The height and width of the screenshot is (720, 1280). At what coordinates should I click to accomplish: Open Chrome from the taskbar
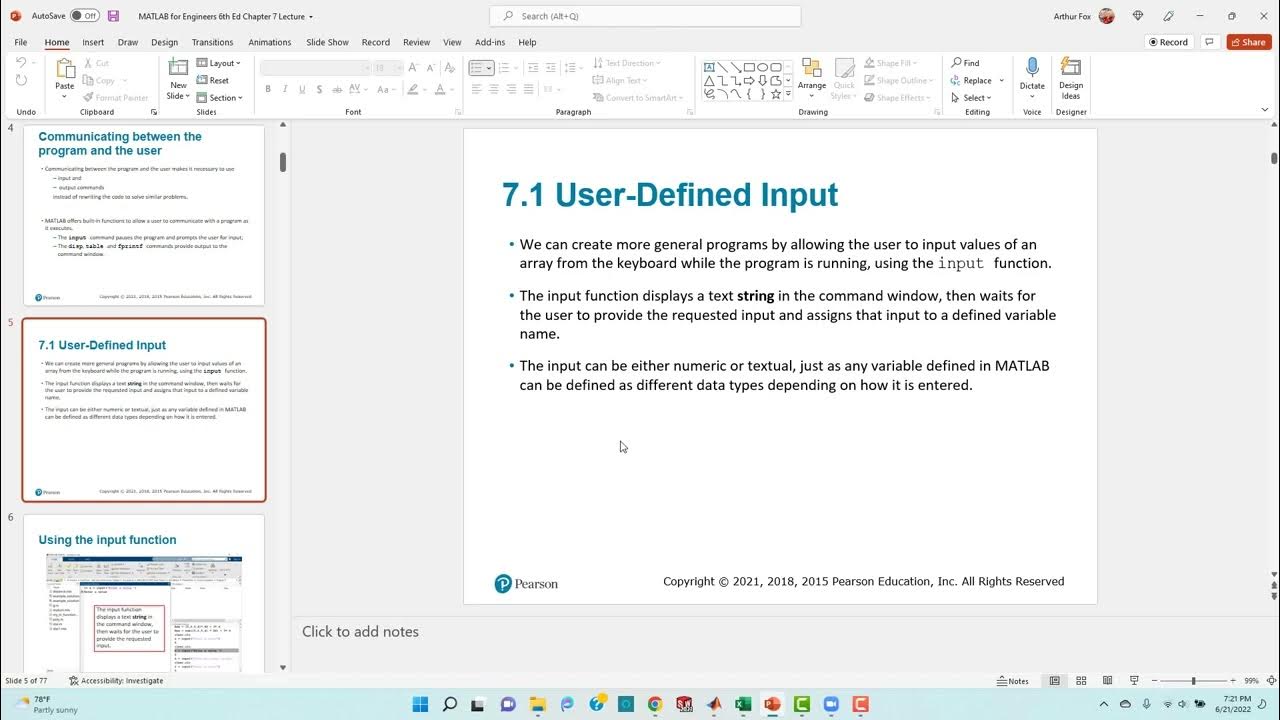coord(655,704)
